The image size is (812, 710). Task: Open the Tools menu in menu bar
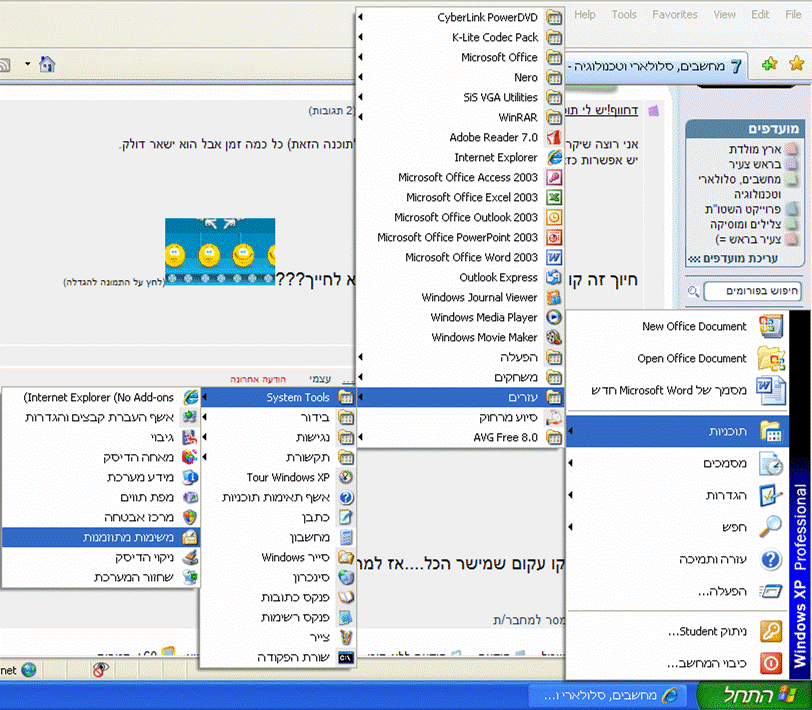click(x=624, y=14)
